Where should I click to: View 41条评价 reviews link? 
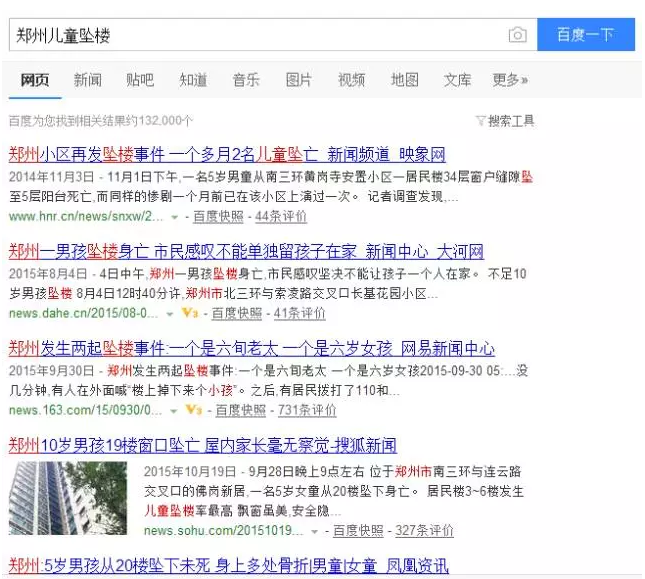point(299,313)
